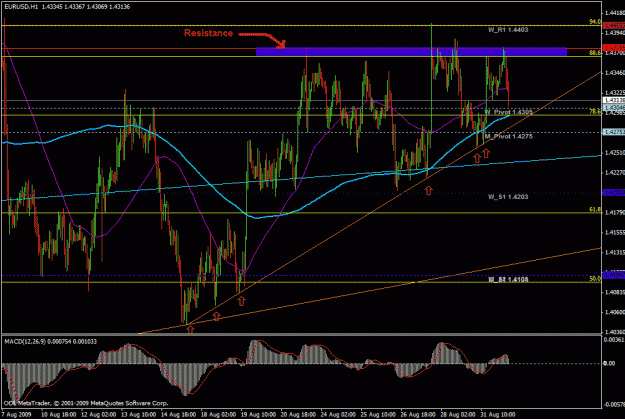Click the white current price tag on price axis
Image resolution: width=625 pixels, height=419 pixels.
[x=614, y=100]
